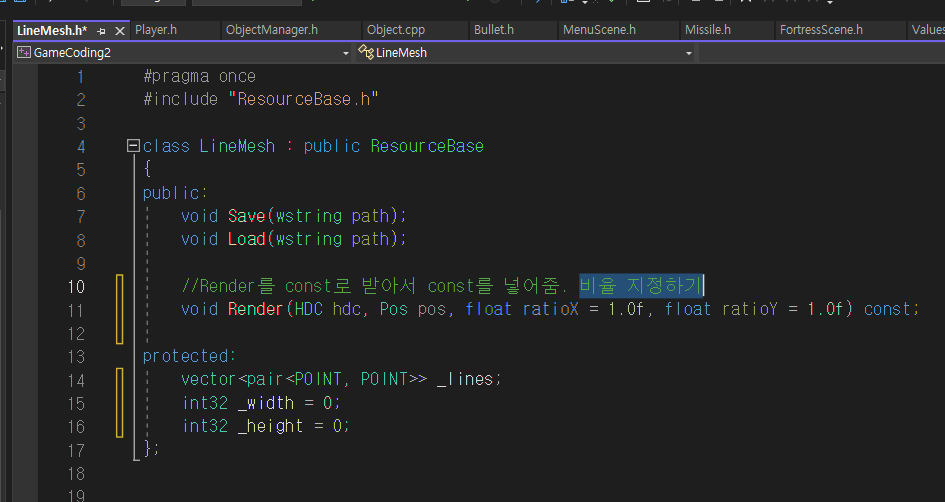Image resolution: width=945 pixels, height=502 pixels.
Task: Switch to the Player.h tab
Action: tap(155, 30)
